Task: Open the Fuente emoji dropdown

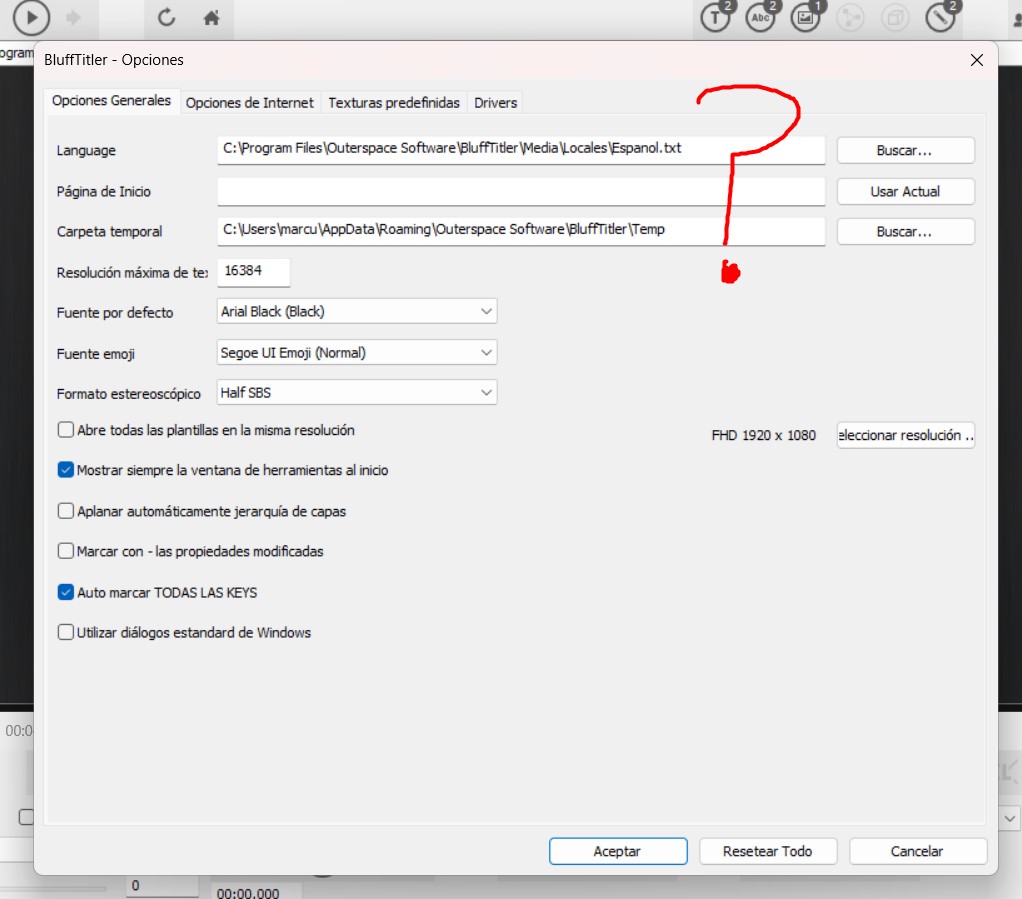Action: point(357,353)
